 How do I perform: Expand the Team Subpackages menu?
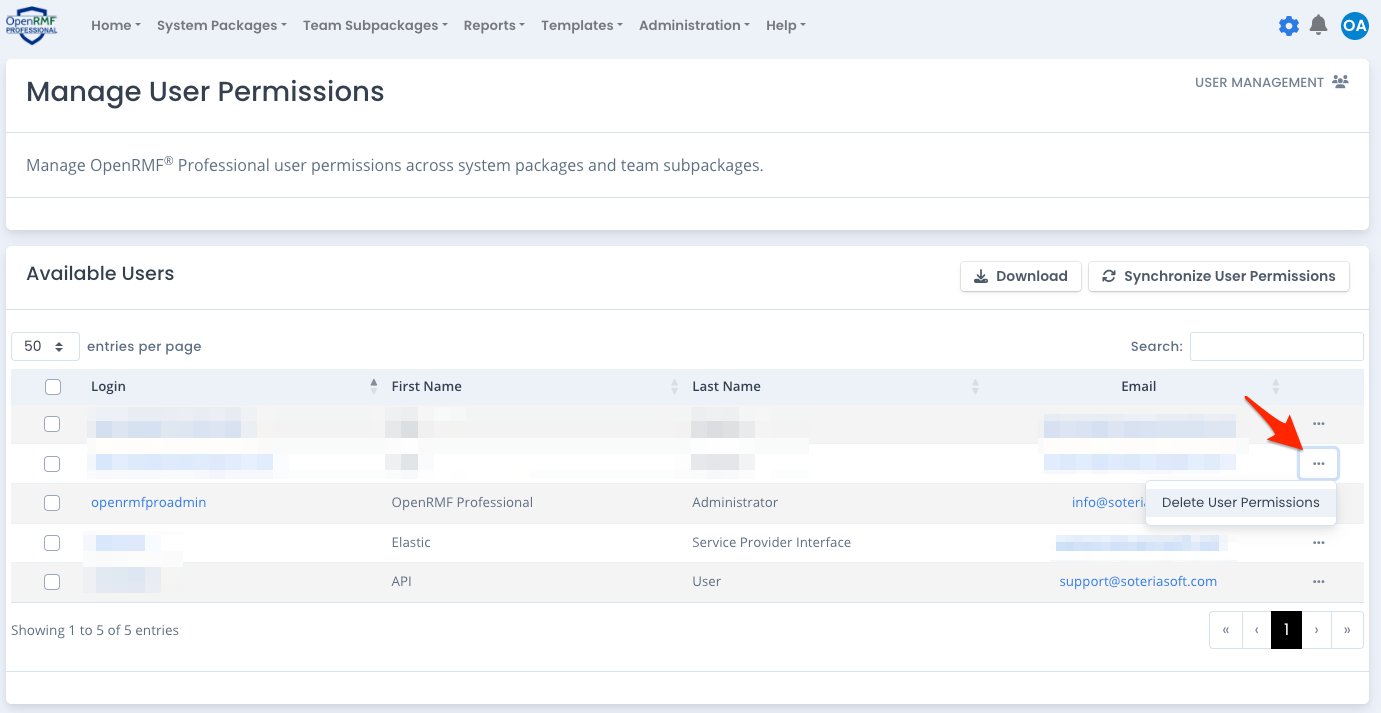375,25
